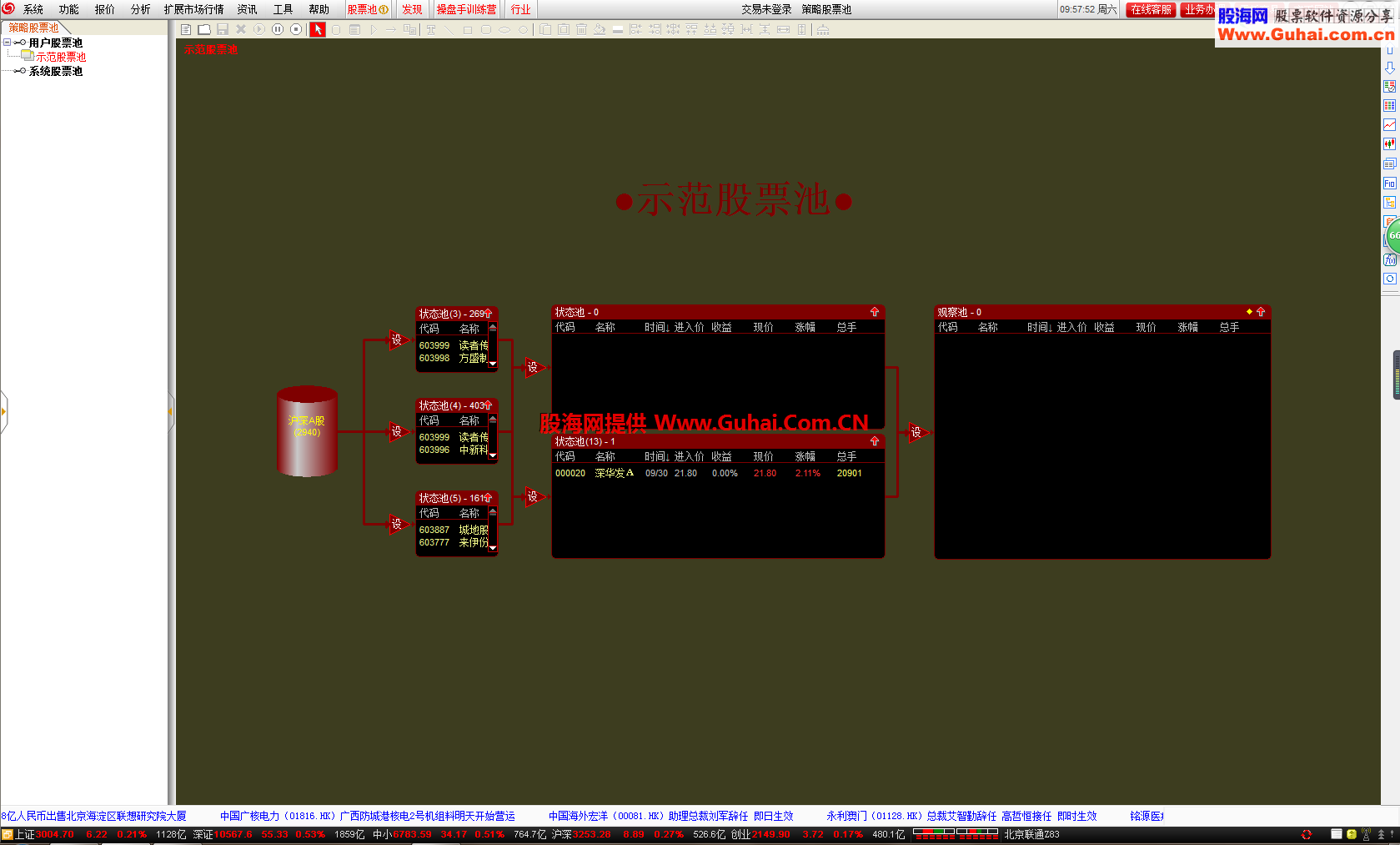The width and height of the screenshot is (1400, 845).
Task: Select the line drawing tool
Action: pos(449,29)
